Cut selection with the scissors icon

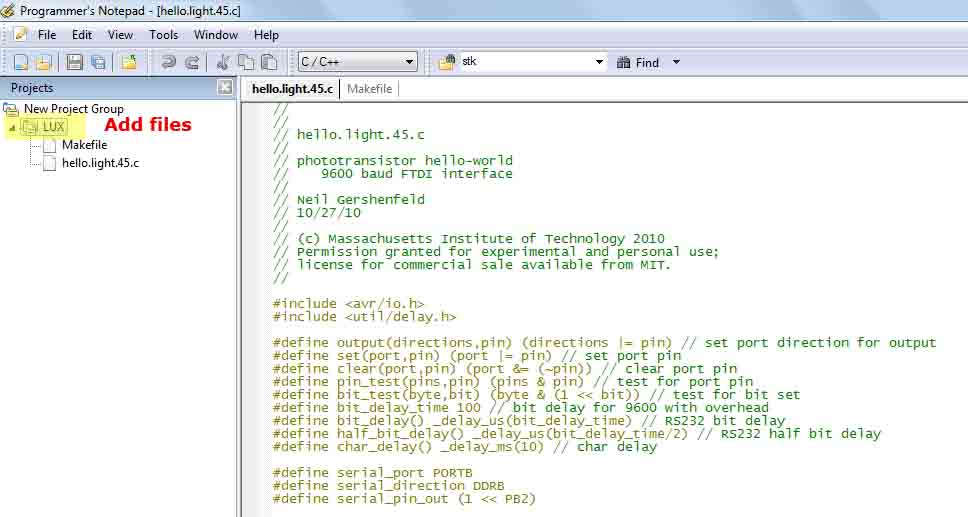click(x=223, y=62)
